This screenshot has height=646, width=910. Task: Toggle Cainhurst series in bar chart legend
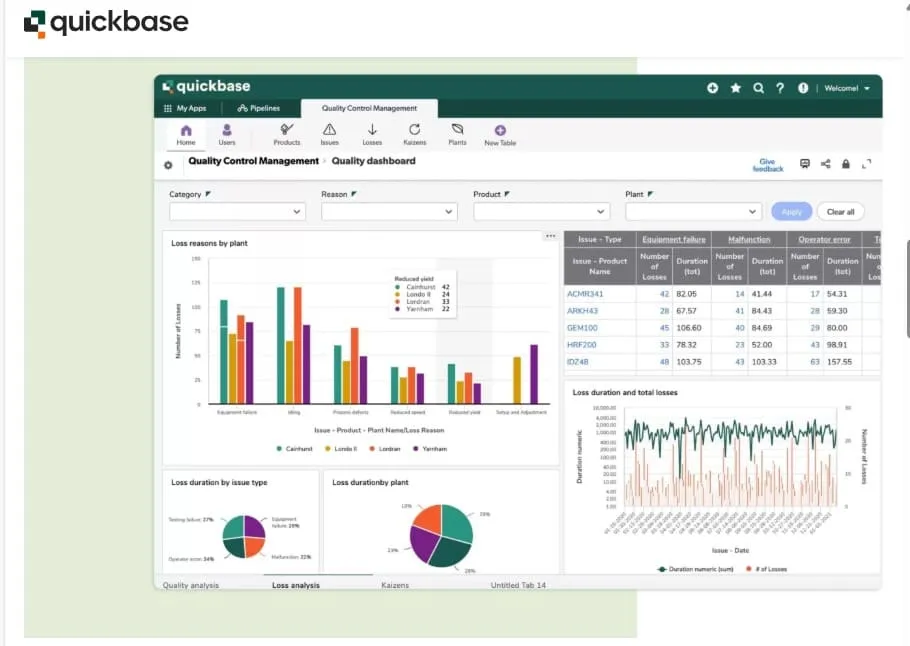point(295,449)
